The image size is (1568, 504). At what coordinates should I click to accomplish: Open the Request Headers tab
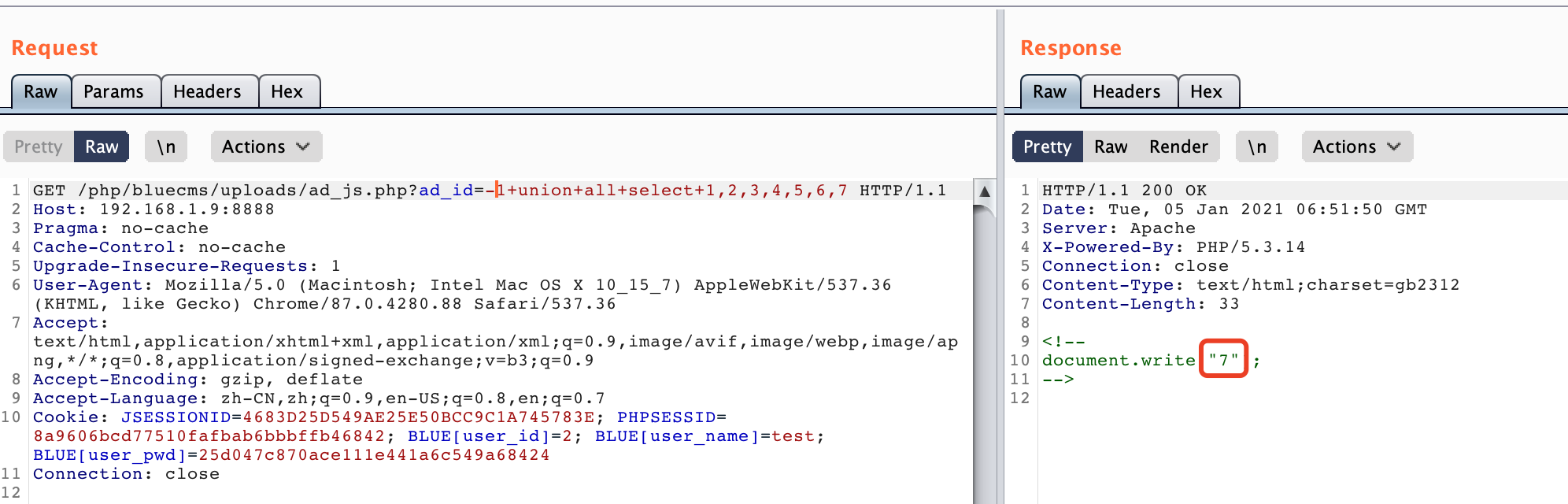tap(207, 92)
